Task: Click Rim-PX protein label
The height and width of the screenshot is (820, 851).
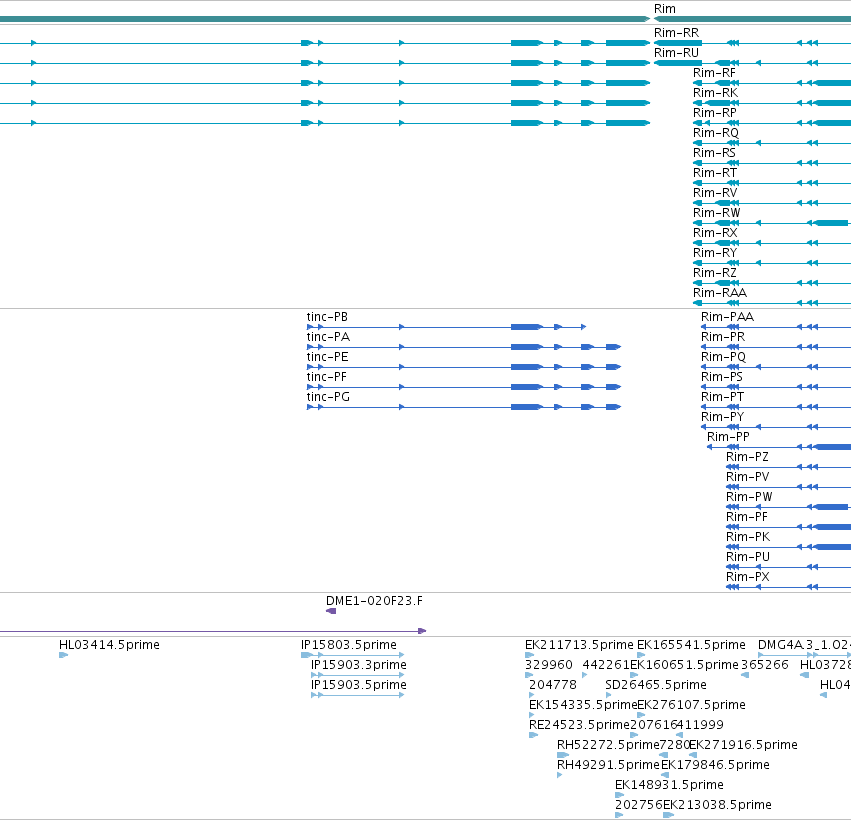Action: coord(747,577)
